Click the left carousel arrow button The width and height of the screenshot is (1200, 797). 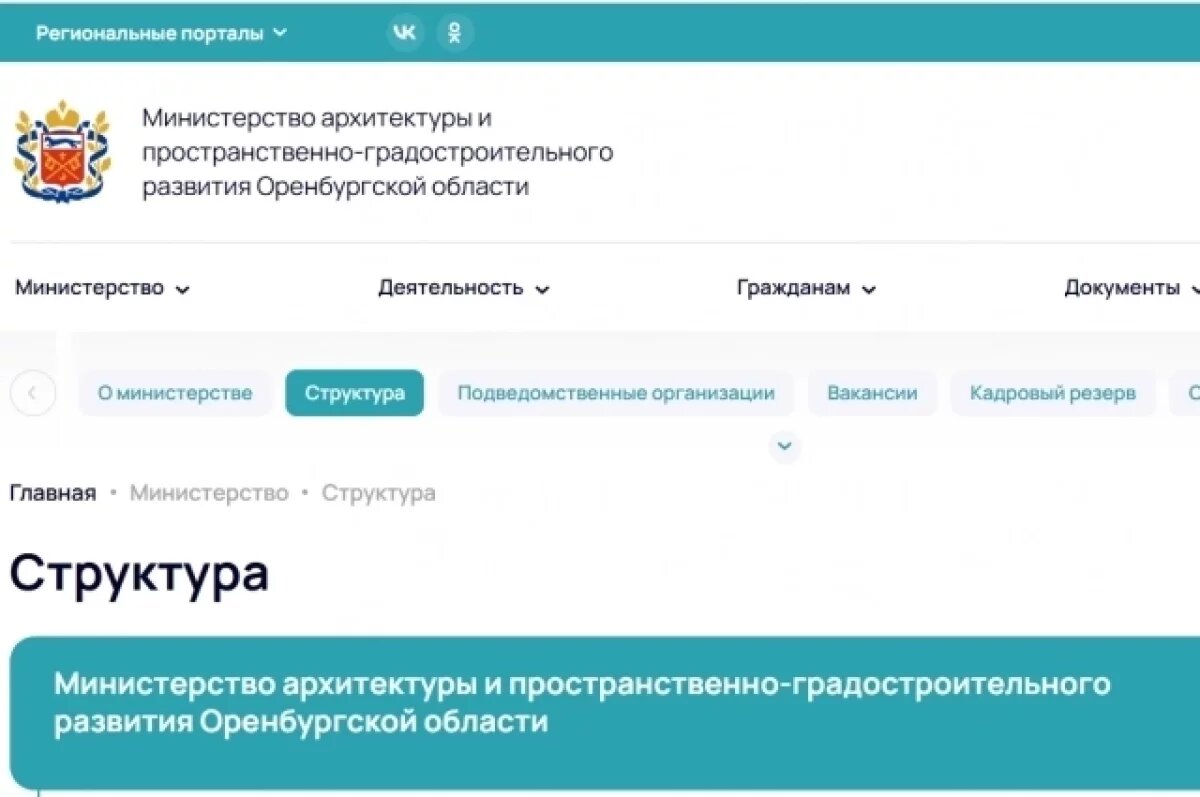pos(33,393)
